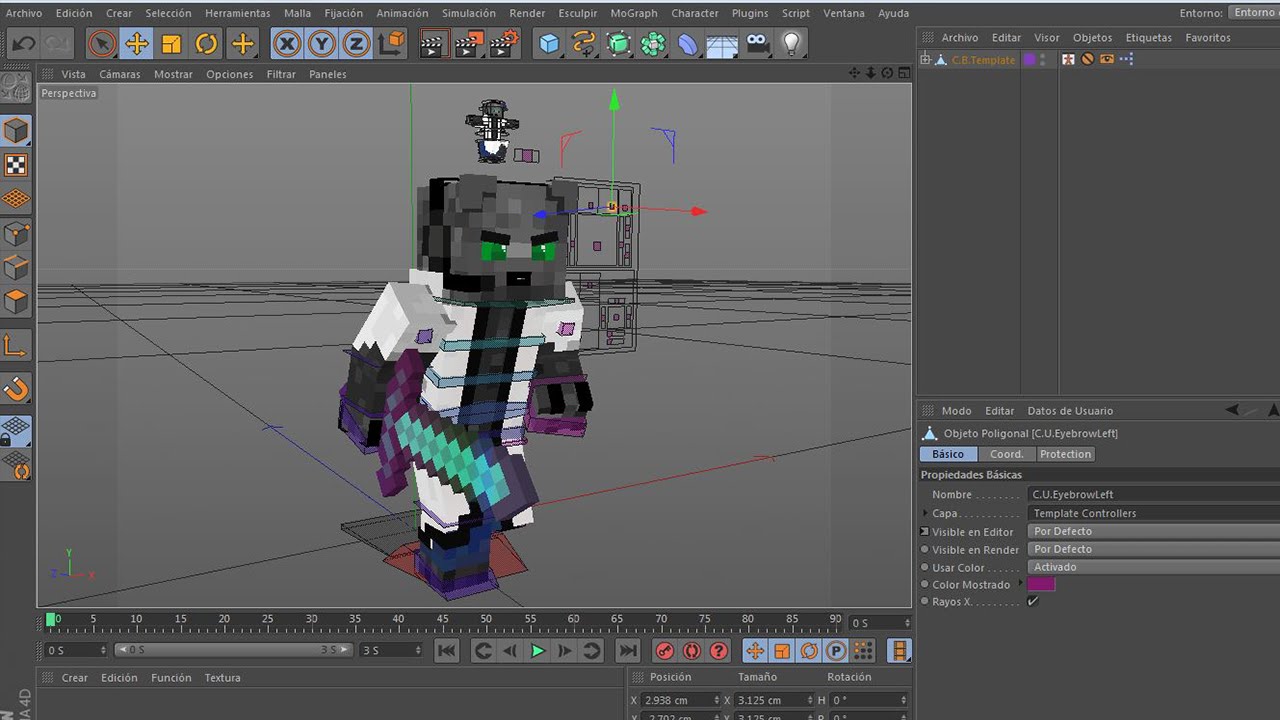Screen dimensions: 1280x720
Task: Activate the Scale tool in top toolbar
Action: tap(171, 43)
